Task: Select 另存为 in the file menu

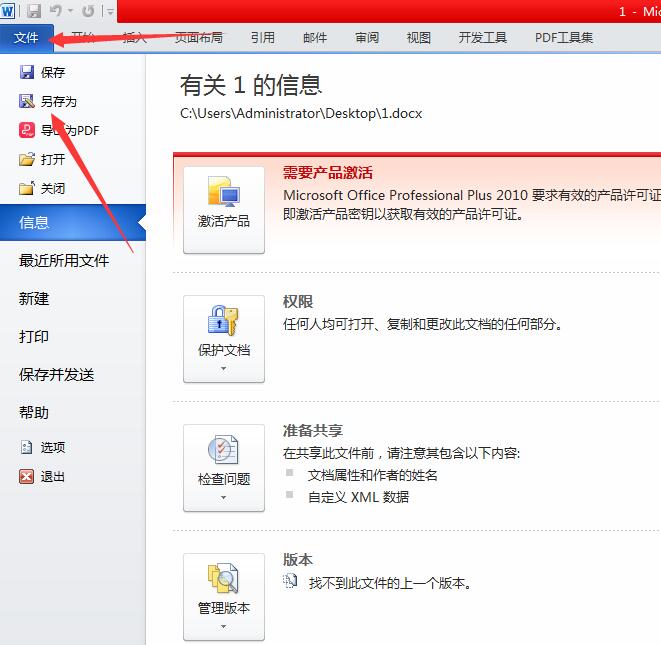Action: [x=59, y=102]
